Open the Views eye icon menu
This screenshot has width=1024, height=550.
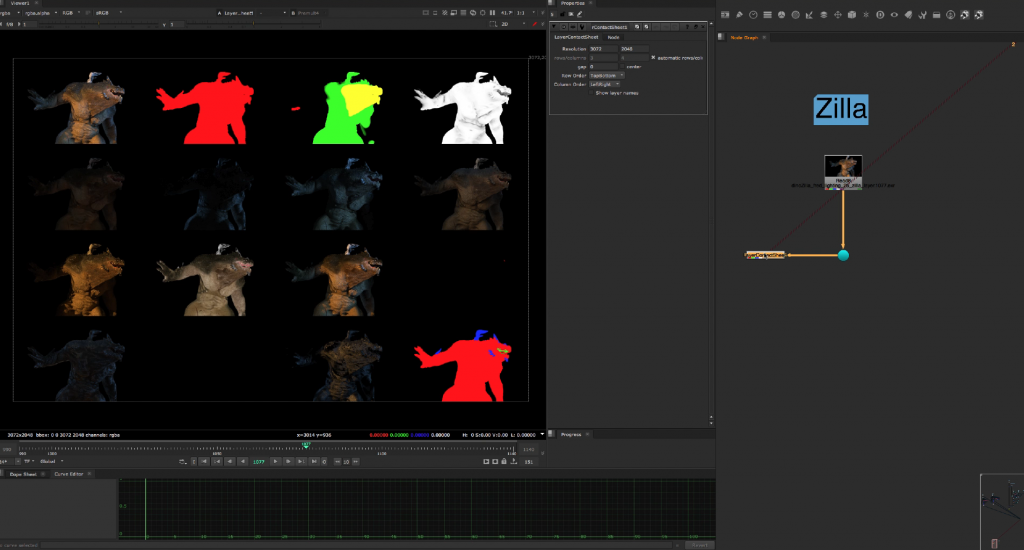[893, 15]
